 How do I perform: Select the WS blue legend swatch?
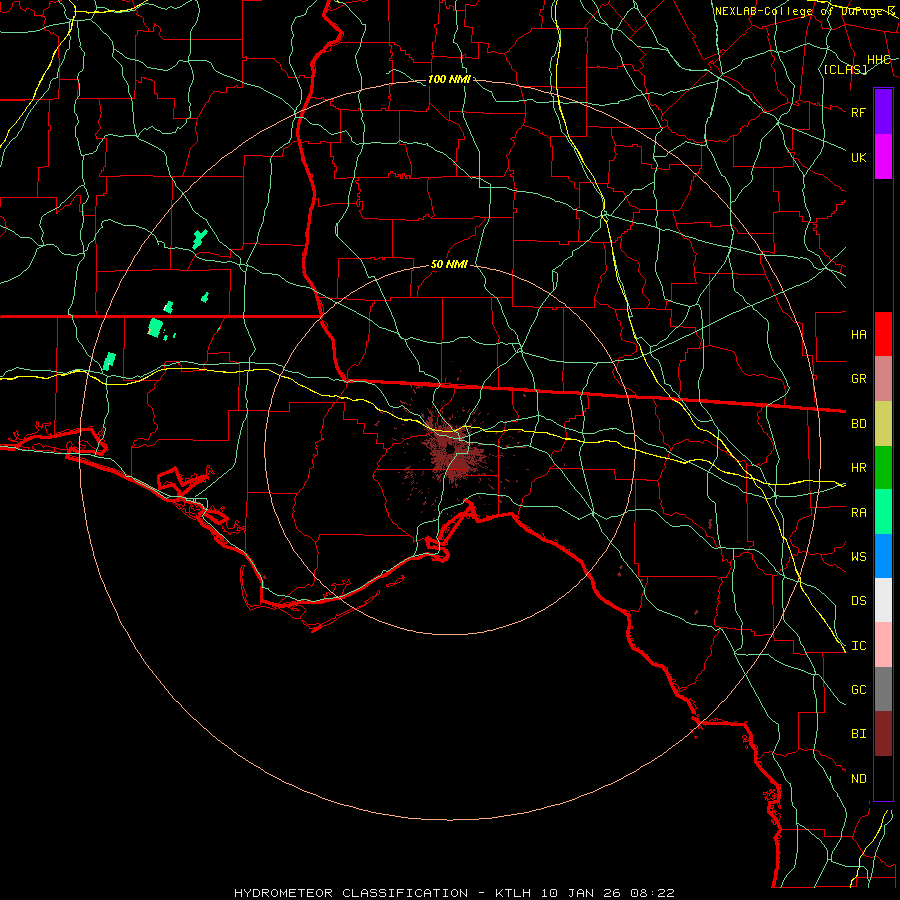(x=883, y=556)
